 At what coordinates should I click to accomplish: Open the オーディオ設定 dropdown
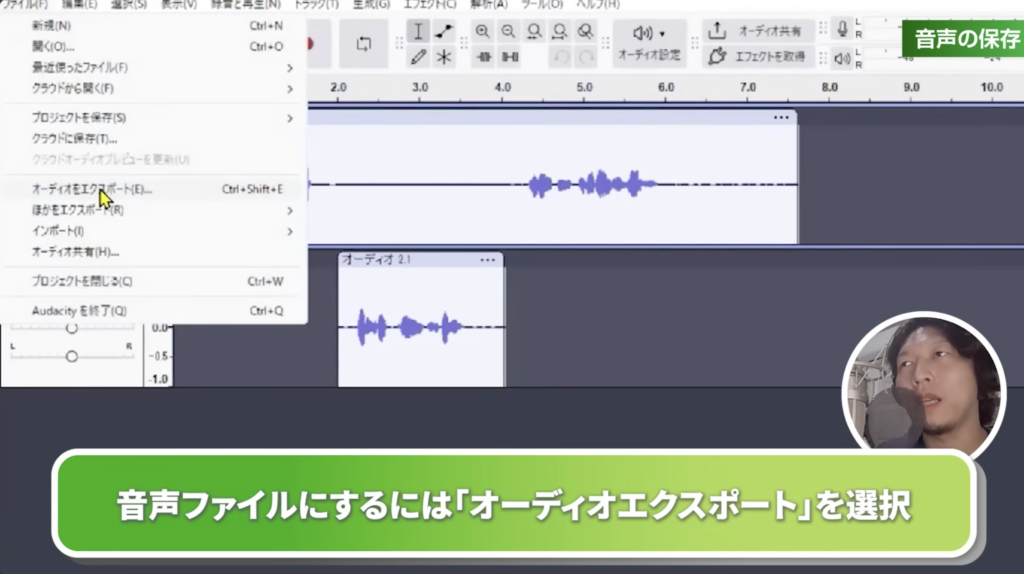coord(649,44)
